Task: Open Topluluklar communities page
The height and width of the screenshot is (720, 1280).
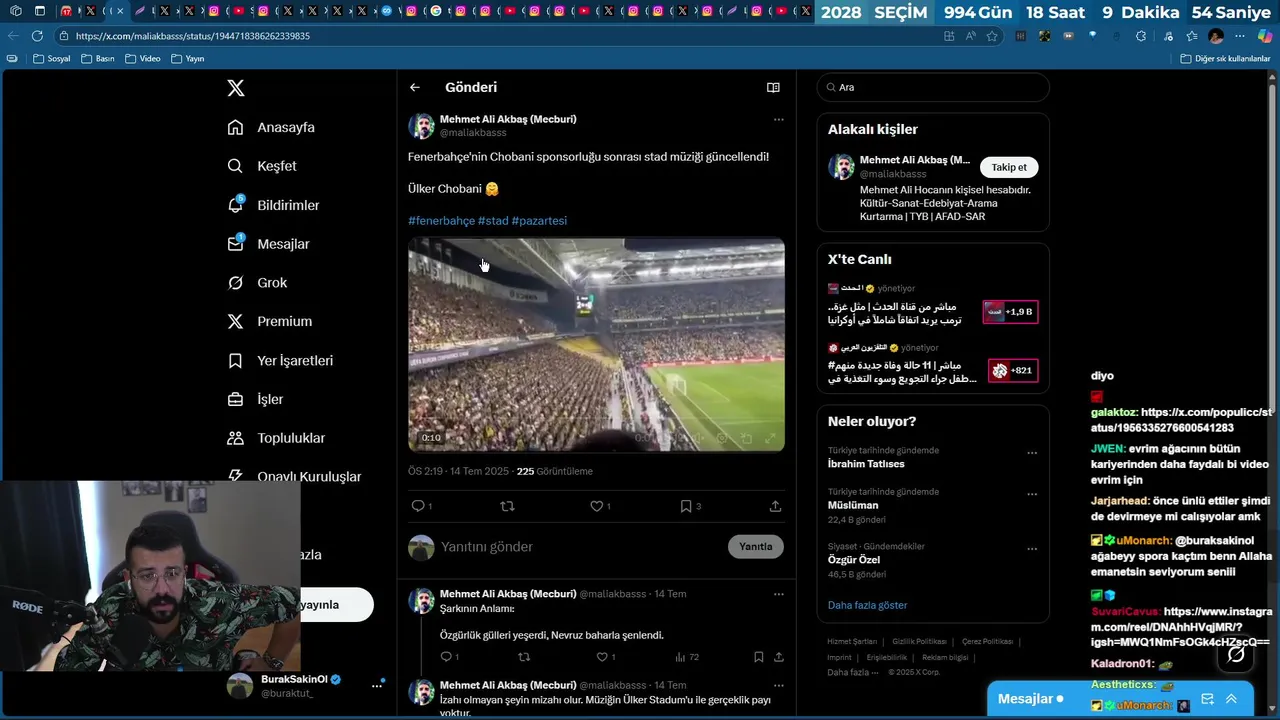Action: [x=276, y=438]
